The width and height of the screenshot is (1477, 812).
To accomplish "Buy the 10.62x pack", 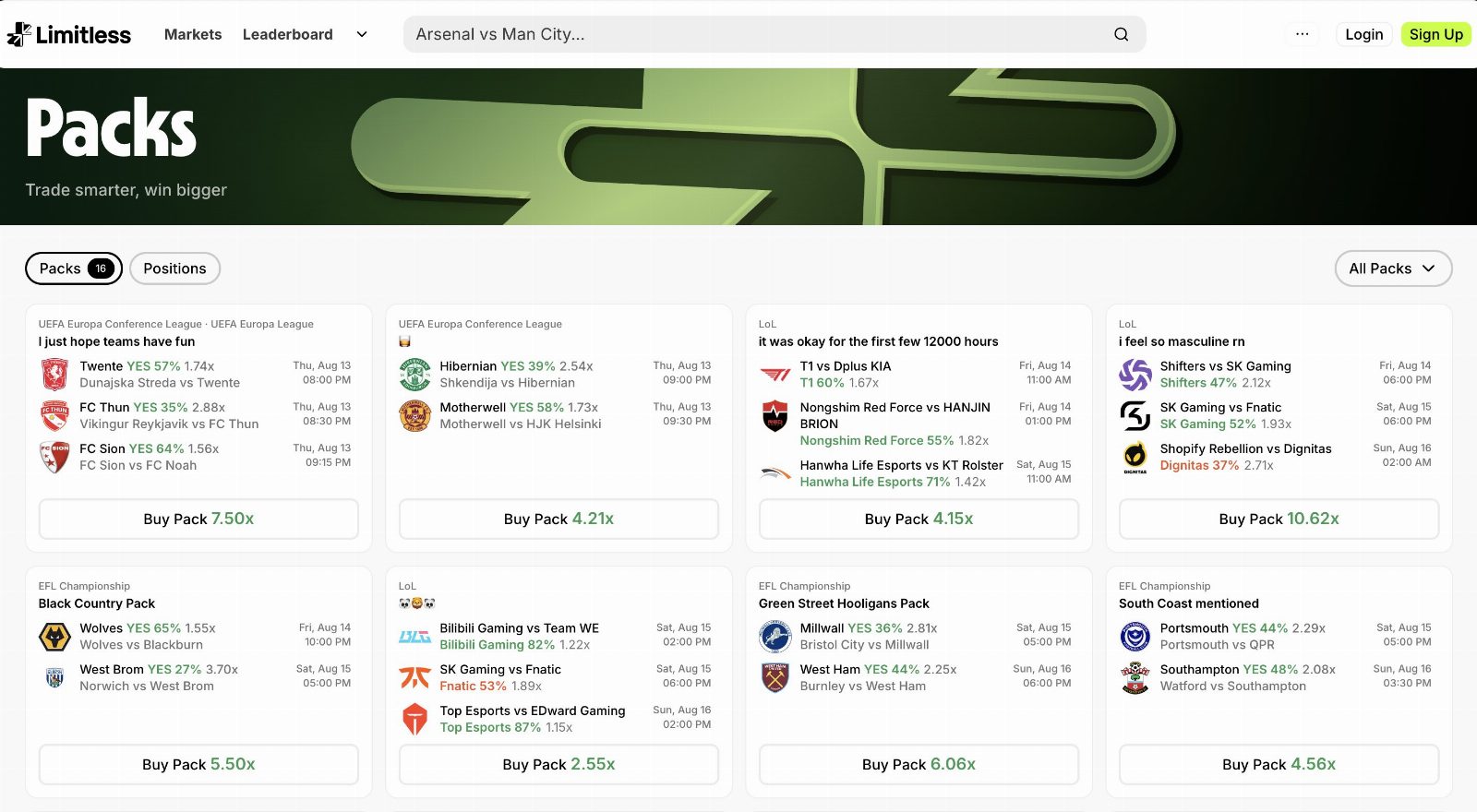I will tap(1279, 519).
